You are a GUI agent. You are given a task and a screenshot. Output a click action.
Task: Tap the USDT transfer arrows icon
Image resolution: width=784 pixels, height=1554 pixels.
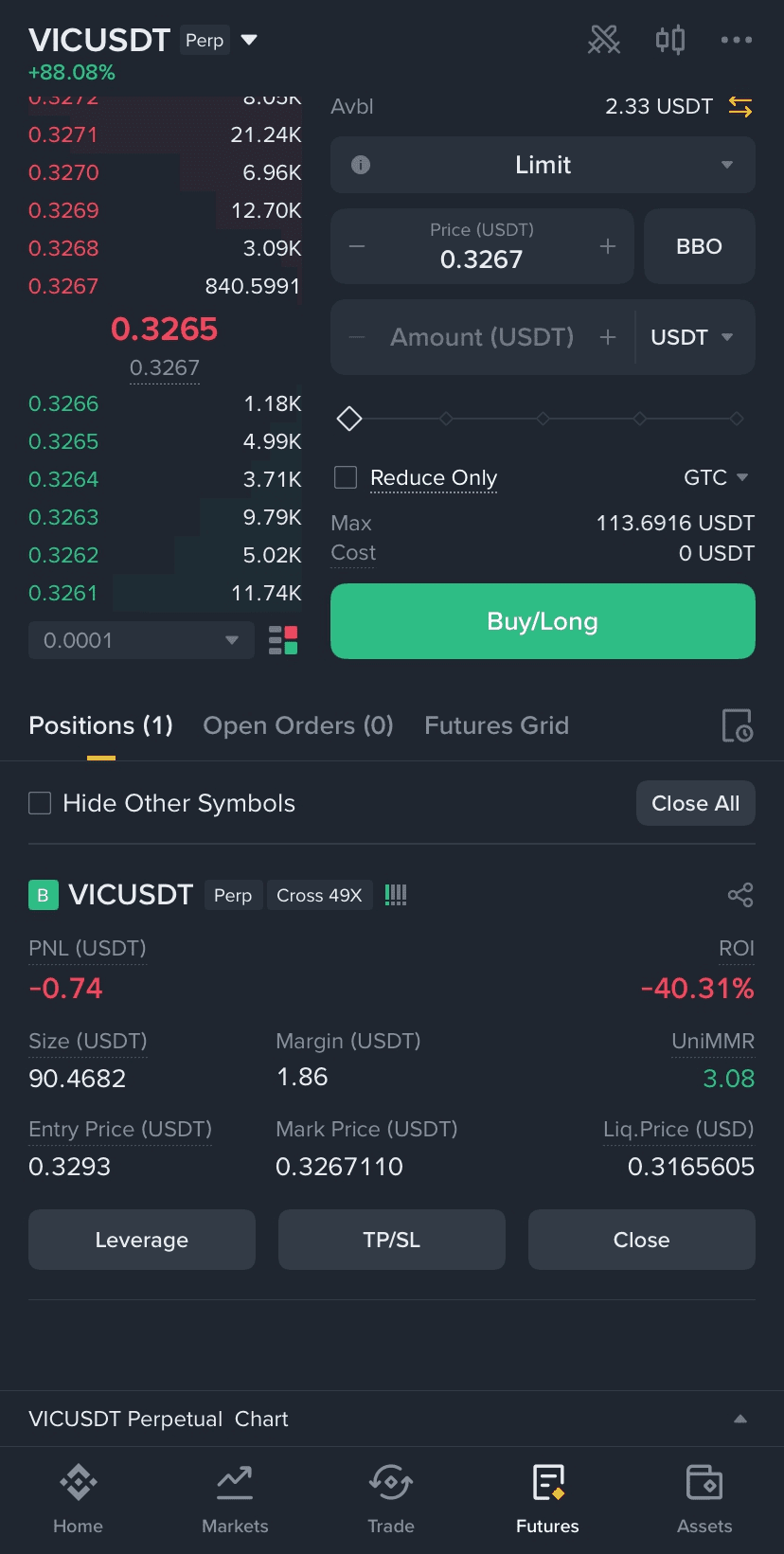click(740, 107)
